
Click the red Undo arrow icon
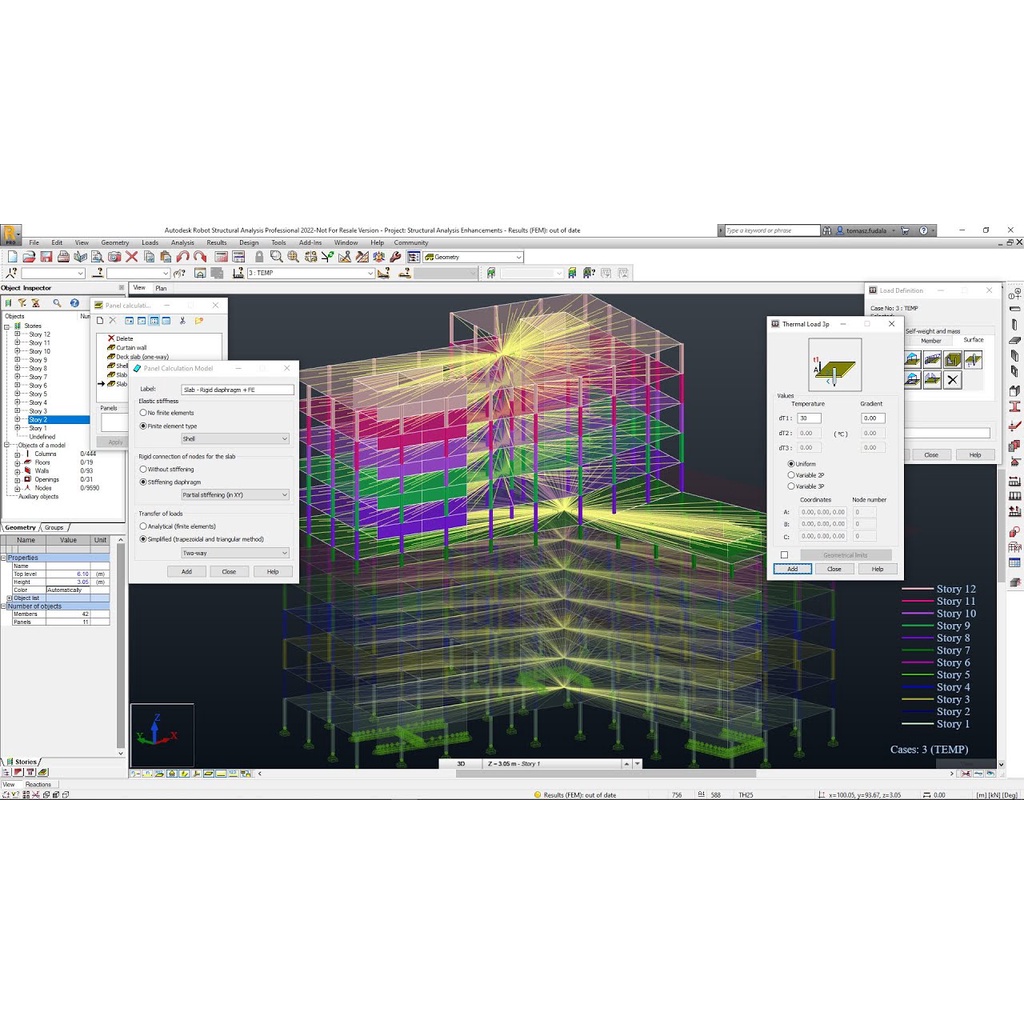point(183,257)
